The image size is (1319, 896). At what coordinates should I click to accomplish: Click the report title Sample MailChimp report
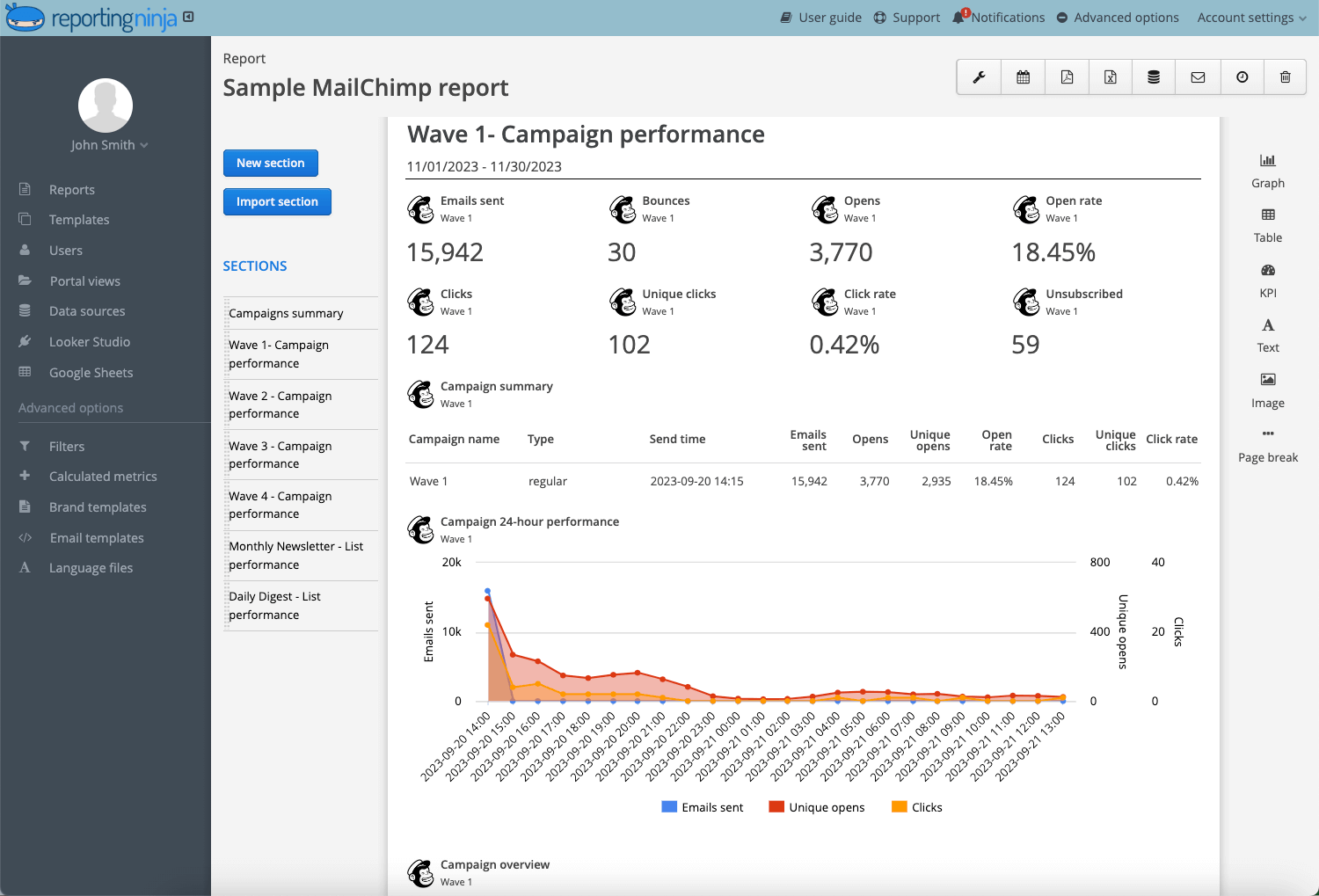366,88
